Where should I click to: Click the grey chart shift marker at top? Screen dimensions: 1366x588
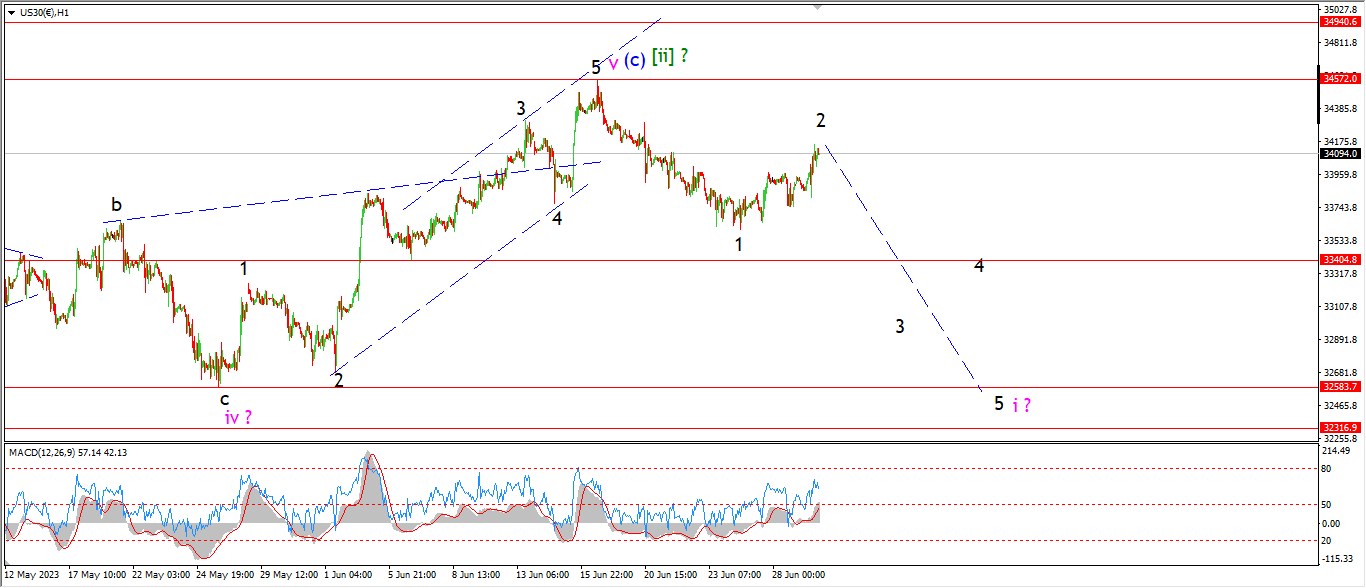point(819,6)
